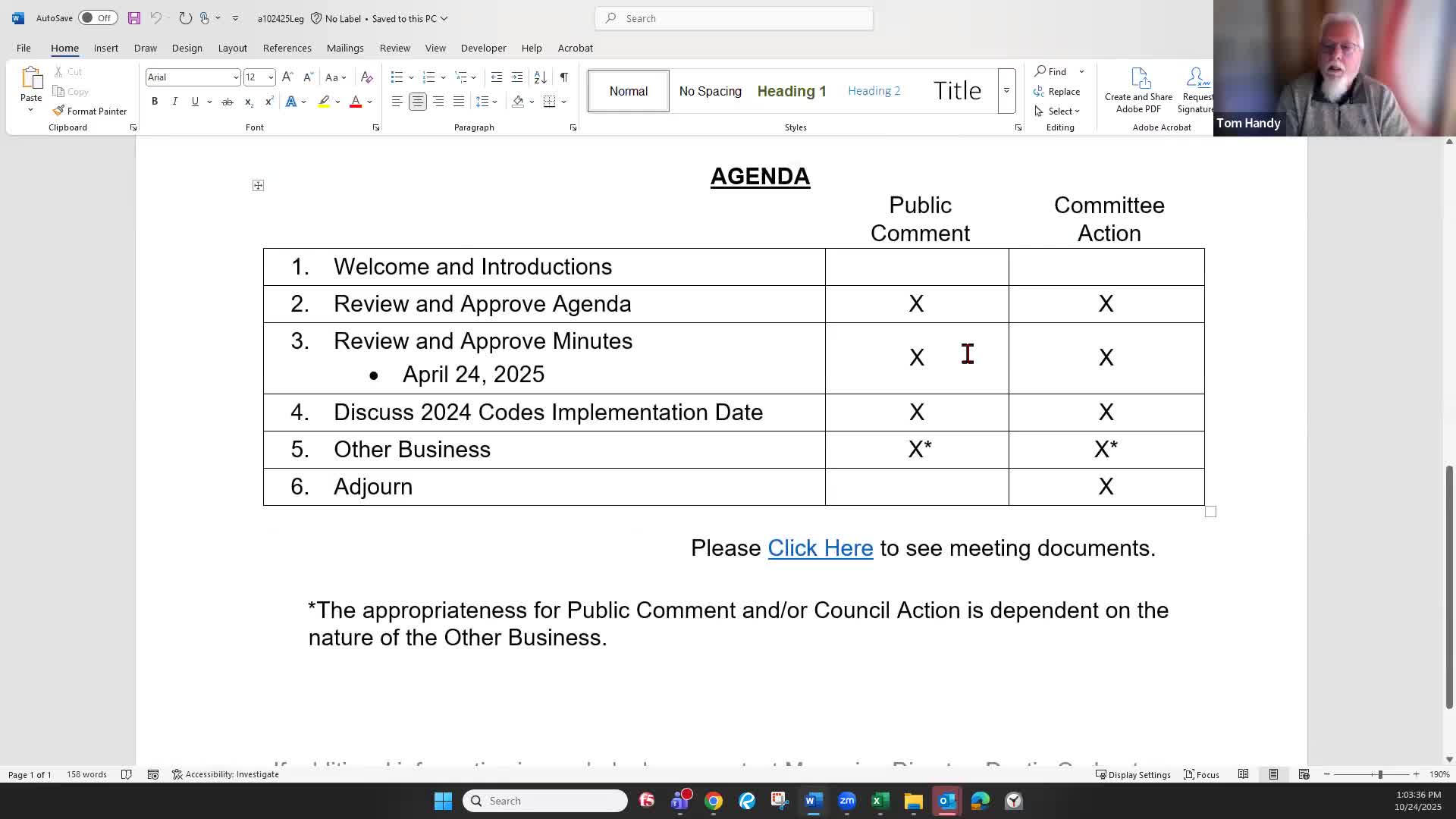Create and Share Adobe PDF
The width and height of the screenshot is (1456, 819).
pos(1138,89)
